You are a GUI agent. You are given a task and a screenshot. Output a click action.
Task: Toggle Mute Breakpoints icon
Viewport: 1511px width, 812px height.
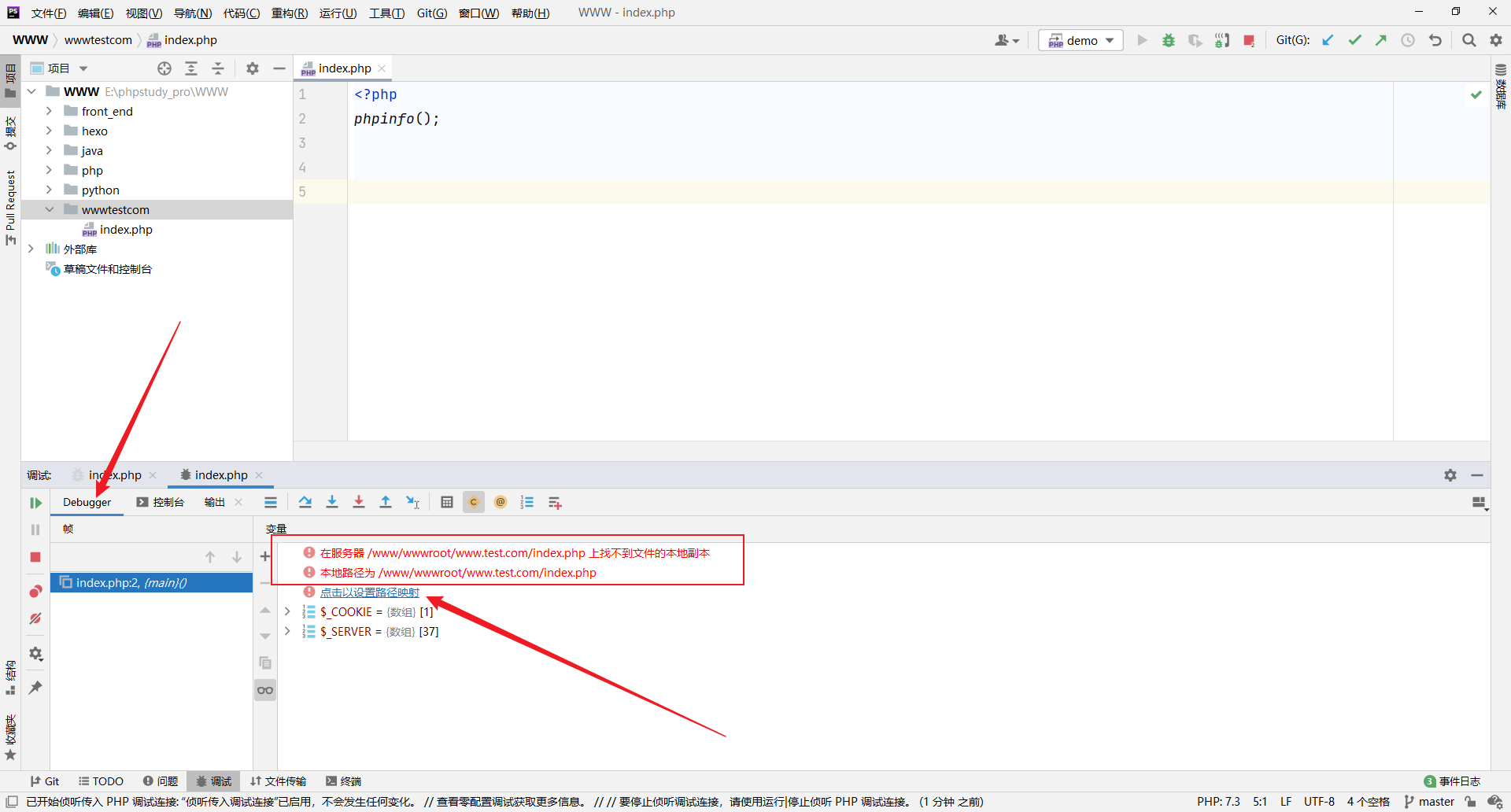tap(35, 618)
